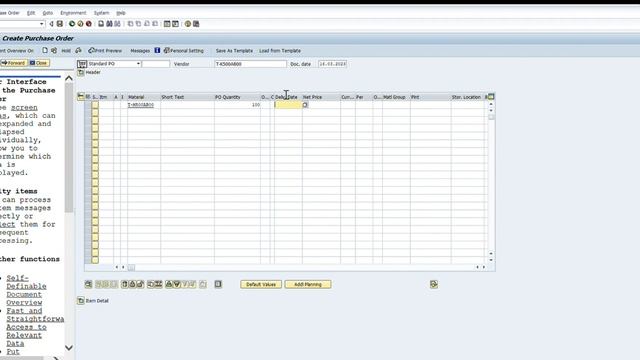Image resolution: width=640 pixels, height=360 pixels.
Task: Click the Add Planning button
Action: 308,284
